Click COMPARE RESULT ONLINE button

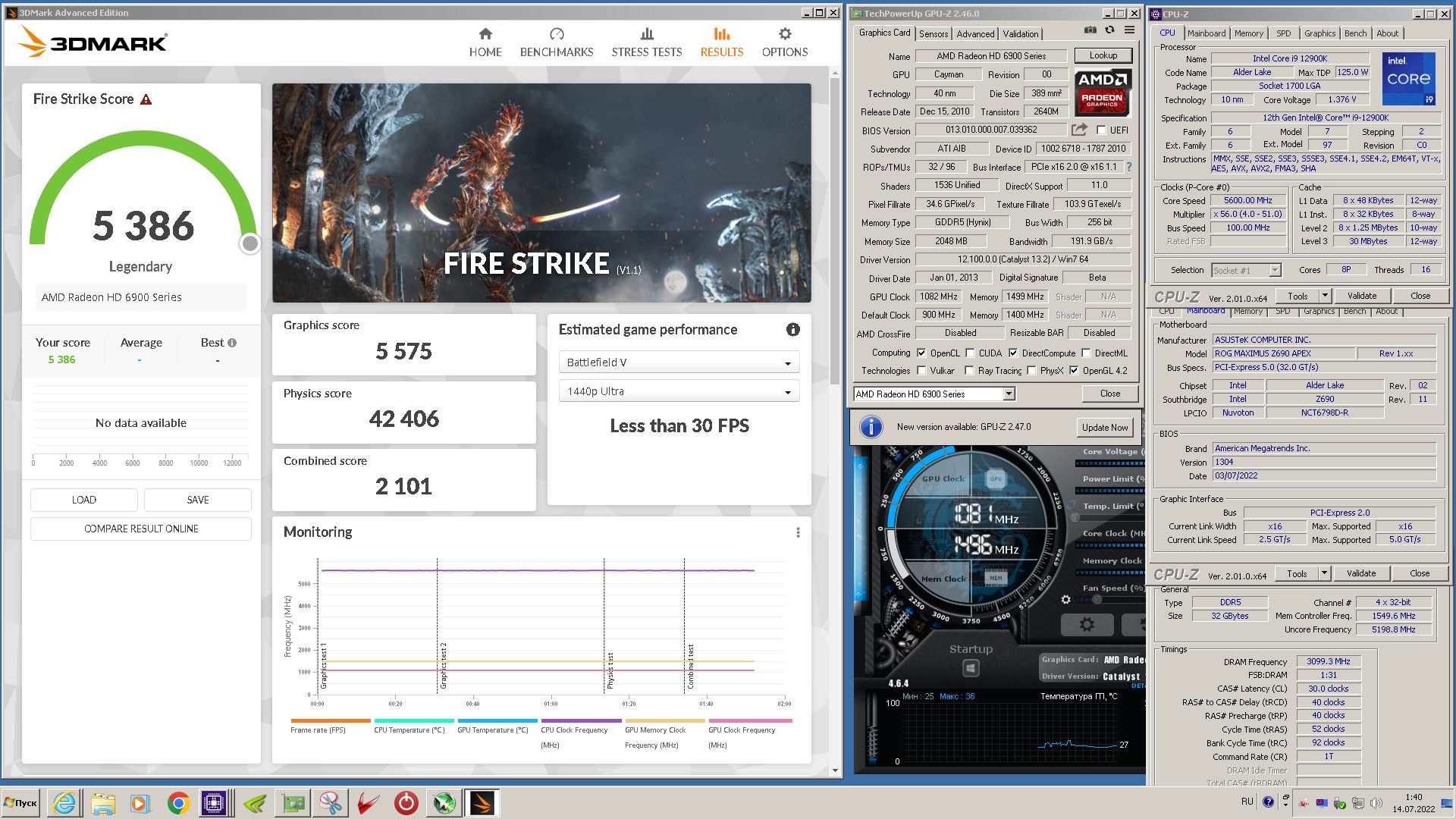(x=141, y=529)
